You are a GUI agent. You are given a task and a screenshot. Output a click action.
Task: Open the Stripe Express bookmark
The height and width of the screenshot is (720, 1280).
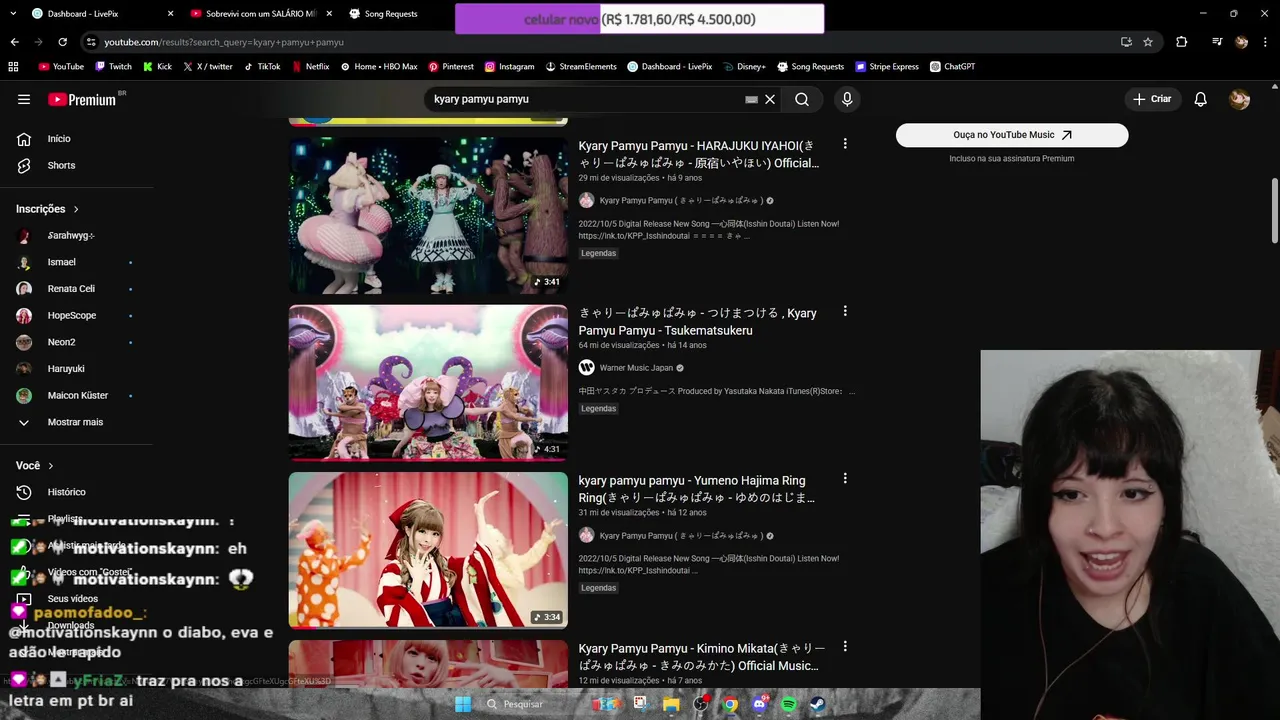887,67
